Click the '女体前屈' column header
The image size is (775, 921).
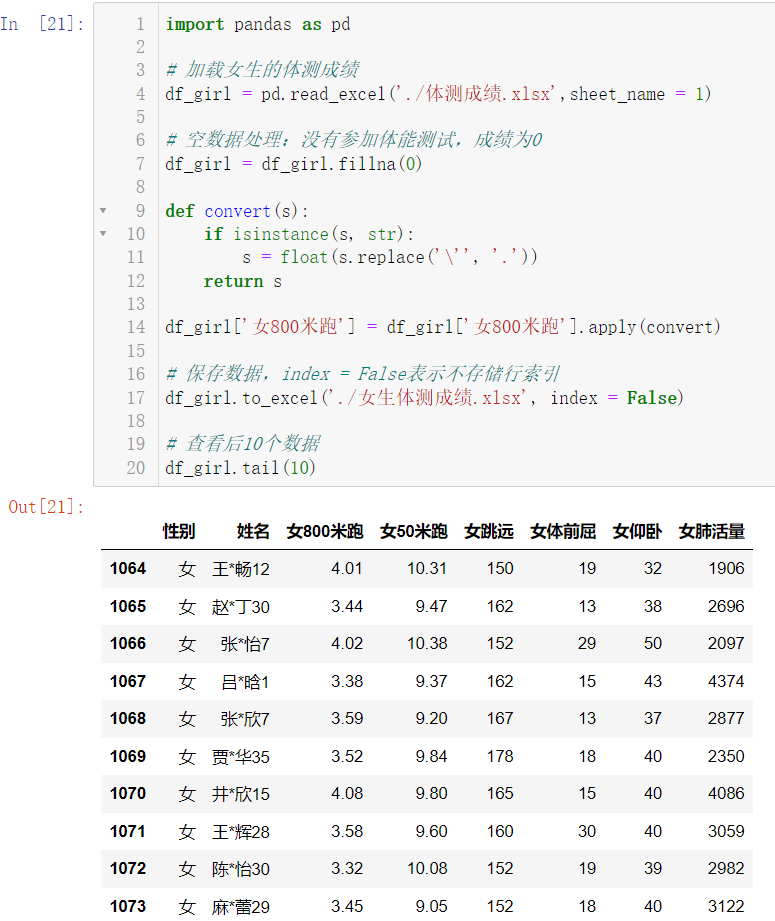coord(563,532)
